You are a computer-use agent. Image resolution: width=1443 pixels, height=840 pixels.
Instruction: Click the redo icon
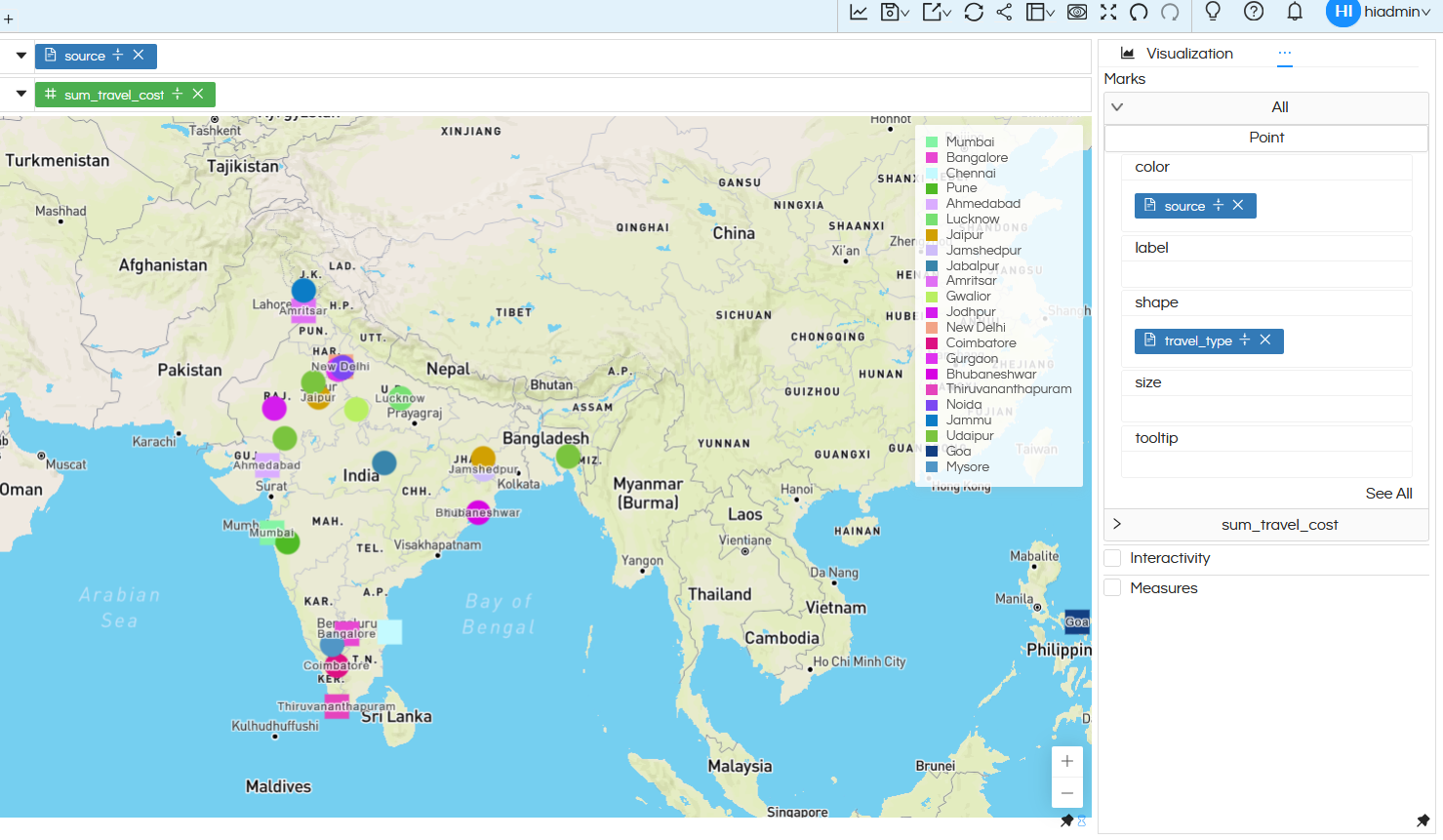(1170, 12)
